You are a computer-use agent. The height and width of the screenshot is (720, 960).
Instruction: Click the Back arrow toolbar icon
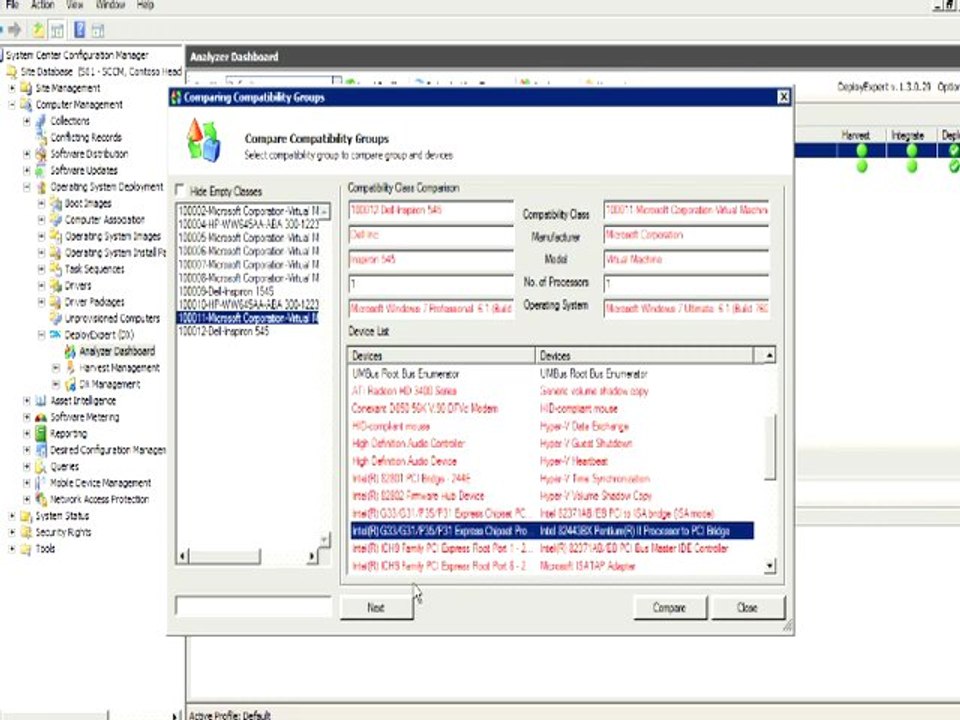tap(2, 29)
